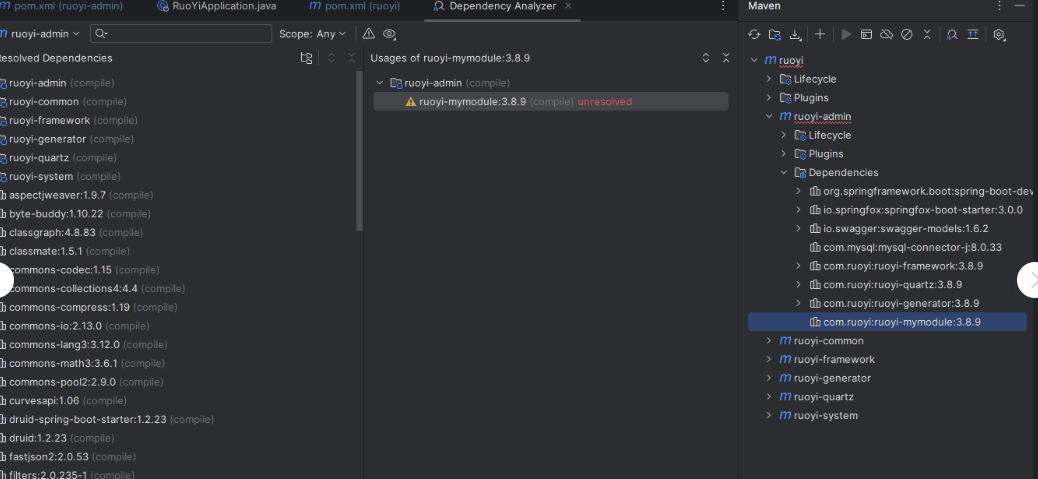Image resolution: width=1038 pixels, height=479 pixels.
Task: Select com.ruoyi:ruoyi-mymodule:3.8.9 in Maven tree
Action: pos(887,322)
